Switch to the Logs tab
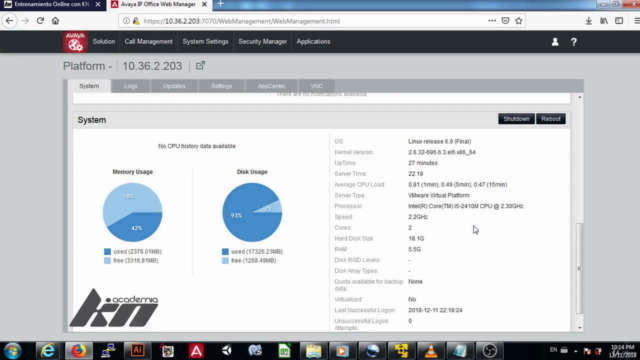640x360 pixels. (x=131, y=86)
